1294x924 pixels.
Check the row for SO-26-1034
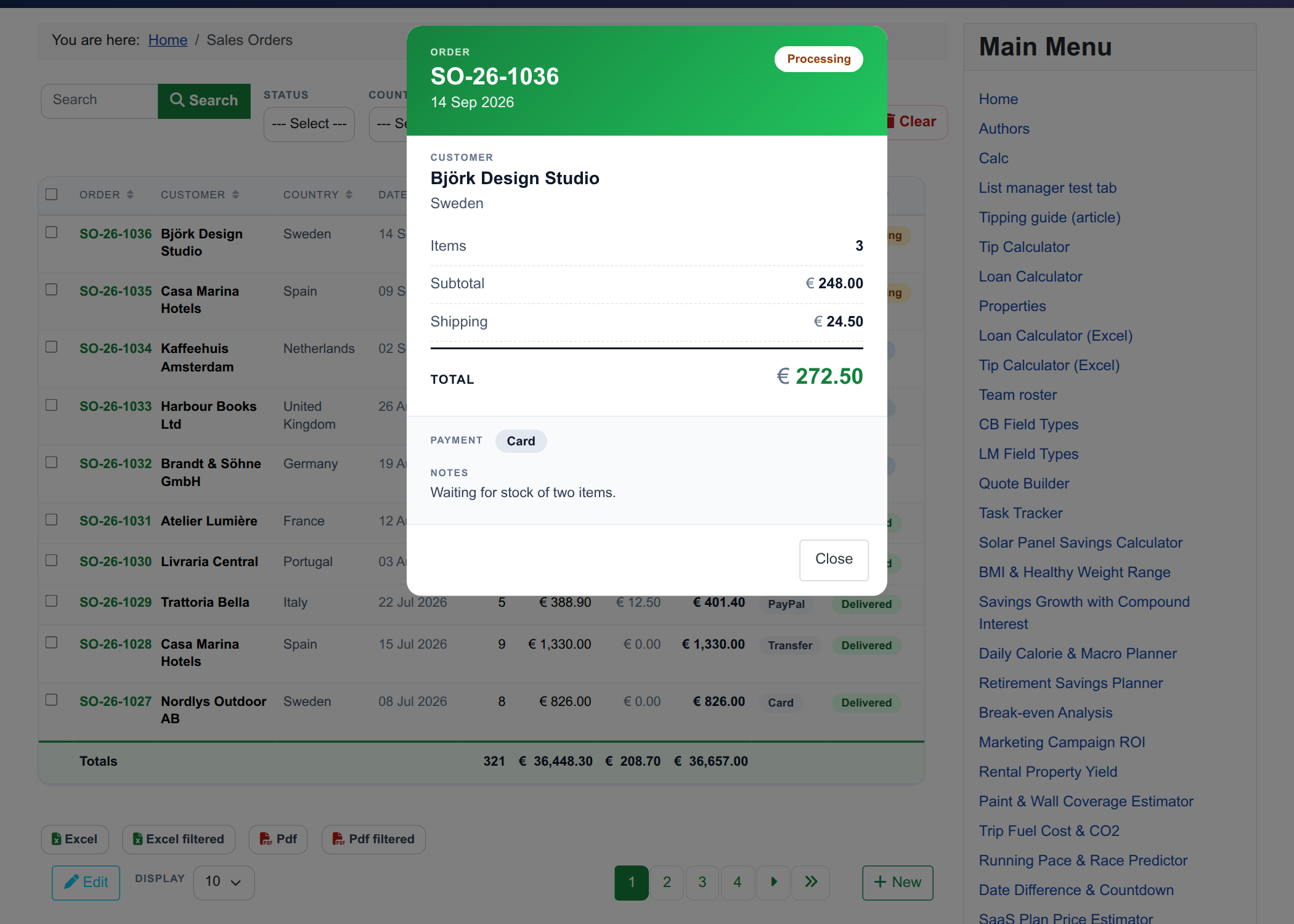pyautogui.click(x=52, y=347)
